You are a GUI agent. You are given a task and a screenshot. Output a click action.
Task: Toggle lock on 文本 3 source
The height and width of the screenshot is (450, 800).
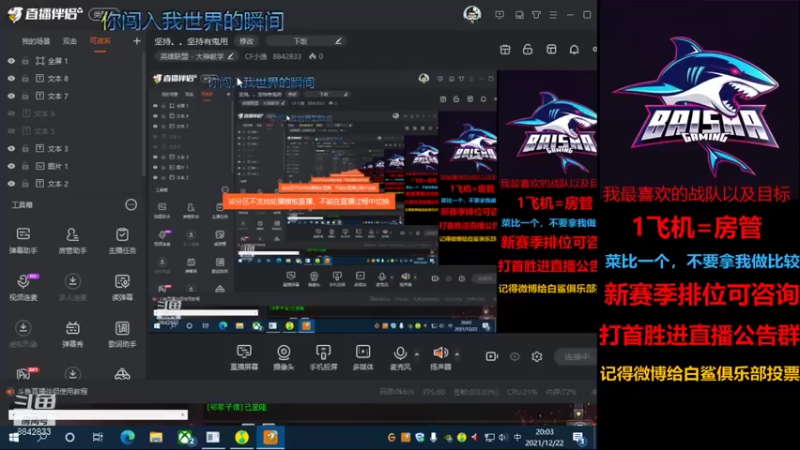25,148
